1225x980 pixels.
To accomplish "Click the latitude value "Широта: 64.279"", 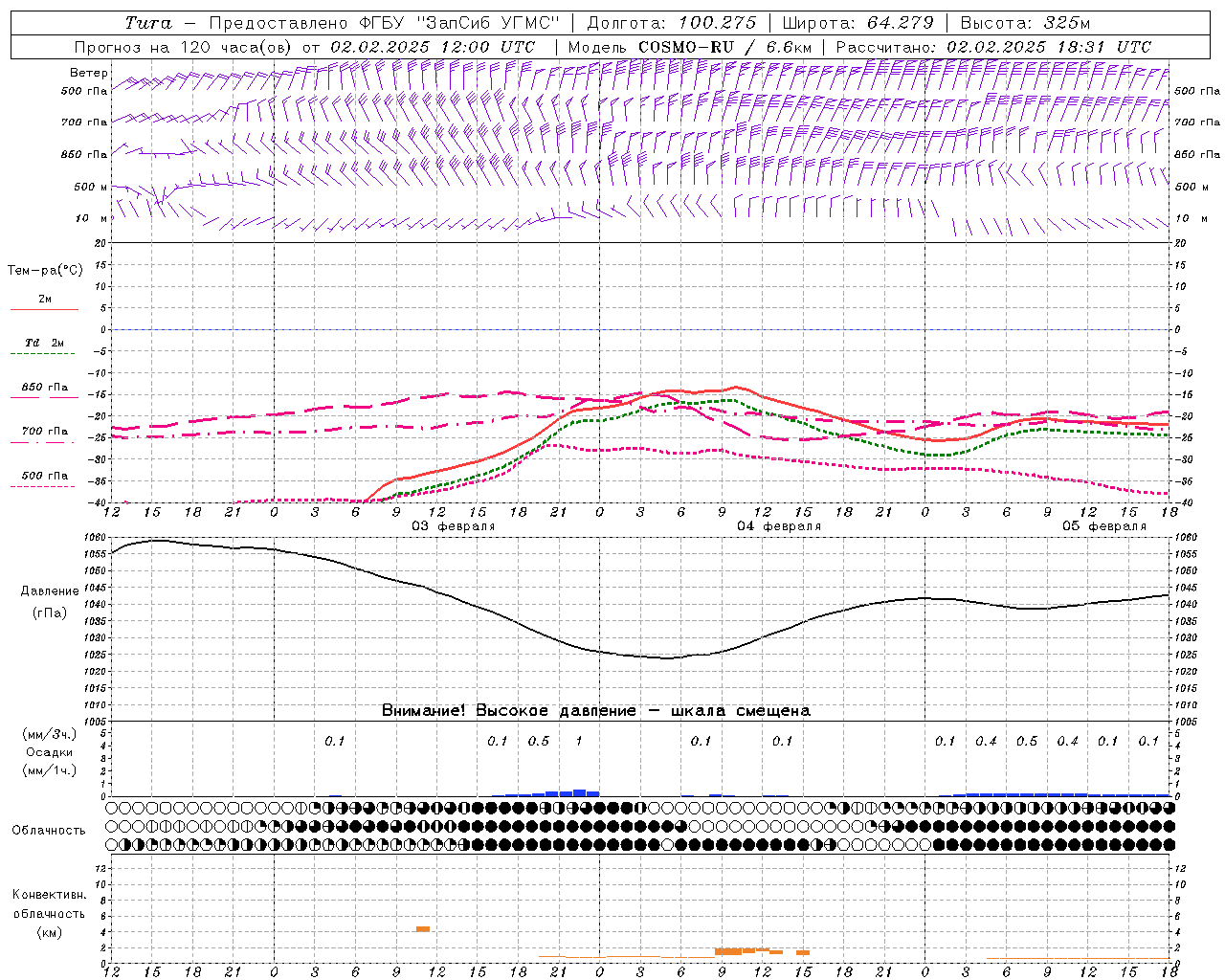I will tap(857, 23).
